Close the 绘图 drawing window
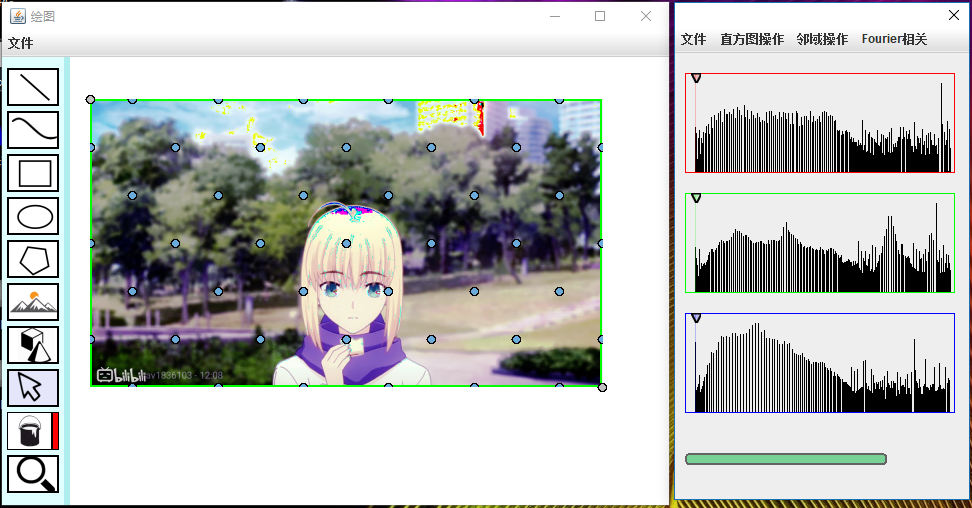 click(x=646, y=16)
